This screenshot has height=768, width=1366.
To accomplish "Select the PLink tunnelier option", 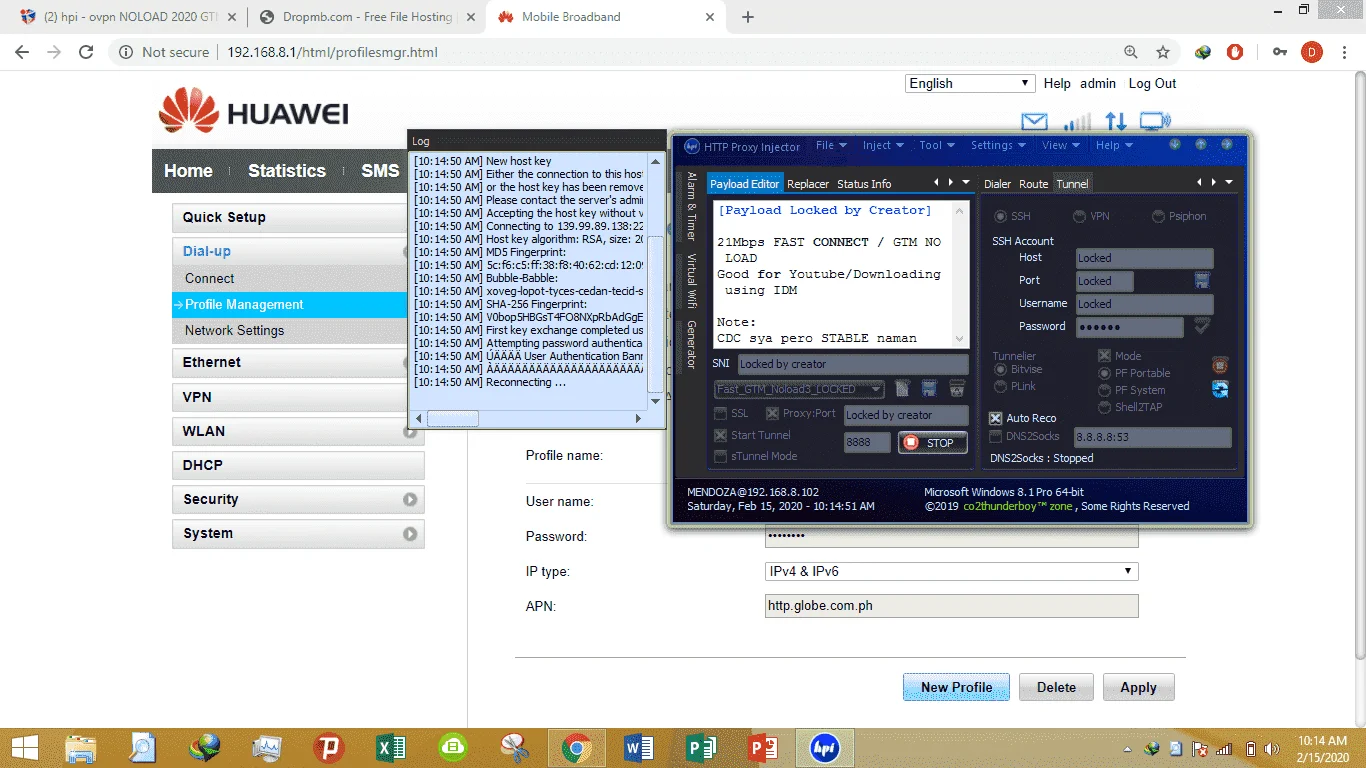I will 1015,386.
